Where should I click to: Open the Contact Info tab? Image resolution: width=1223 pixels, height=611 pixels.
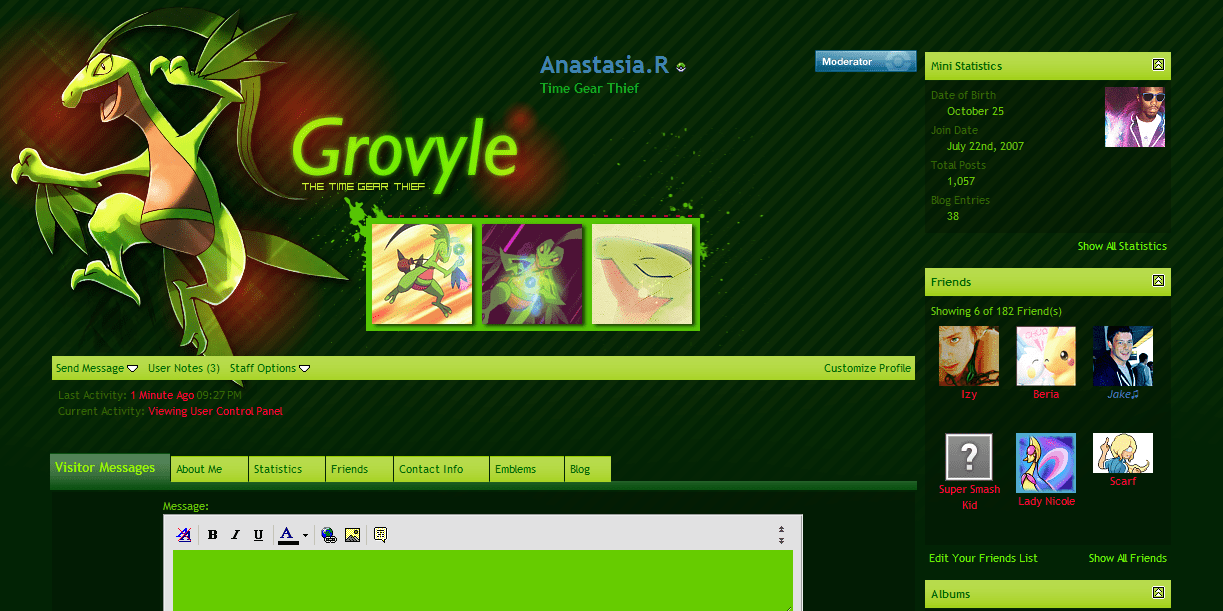(x=441, y=469)
